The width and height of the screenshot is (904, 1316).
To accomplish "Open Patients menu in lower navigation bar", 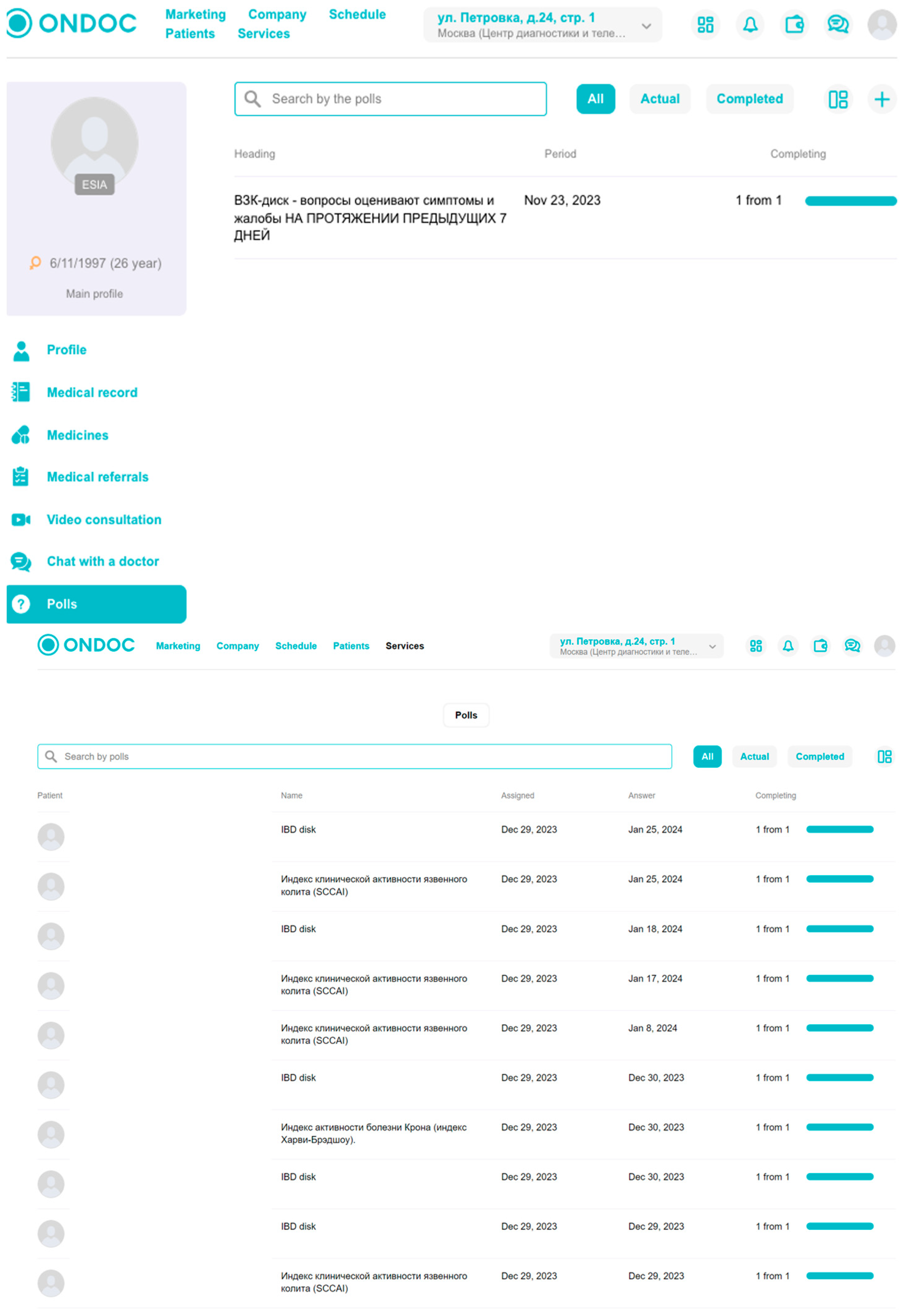I will point(350,645).
